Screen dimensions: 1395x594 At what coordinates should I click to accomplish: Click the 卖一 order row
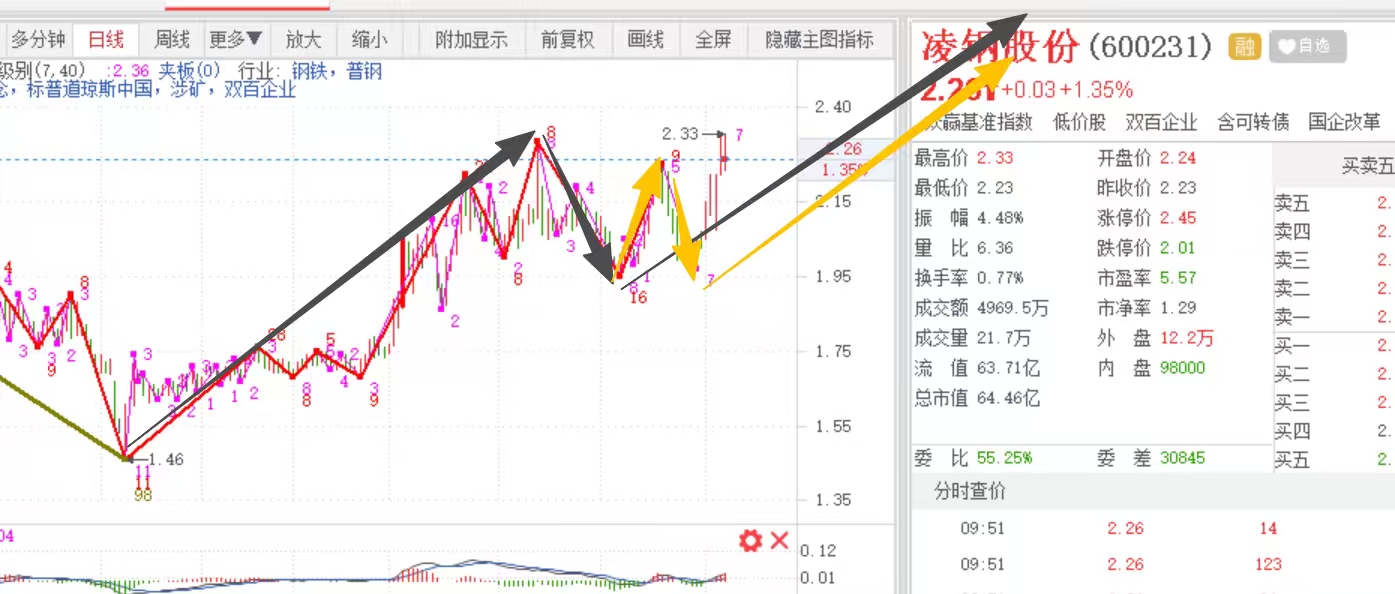pyautogui.click(x=1334, y=318)
